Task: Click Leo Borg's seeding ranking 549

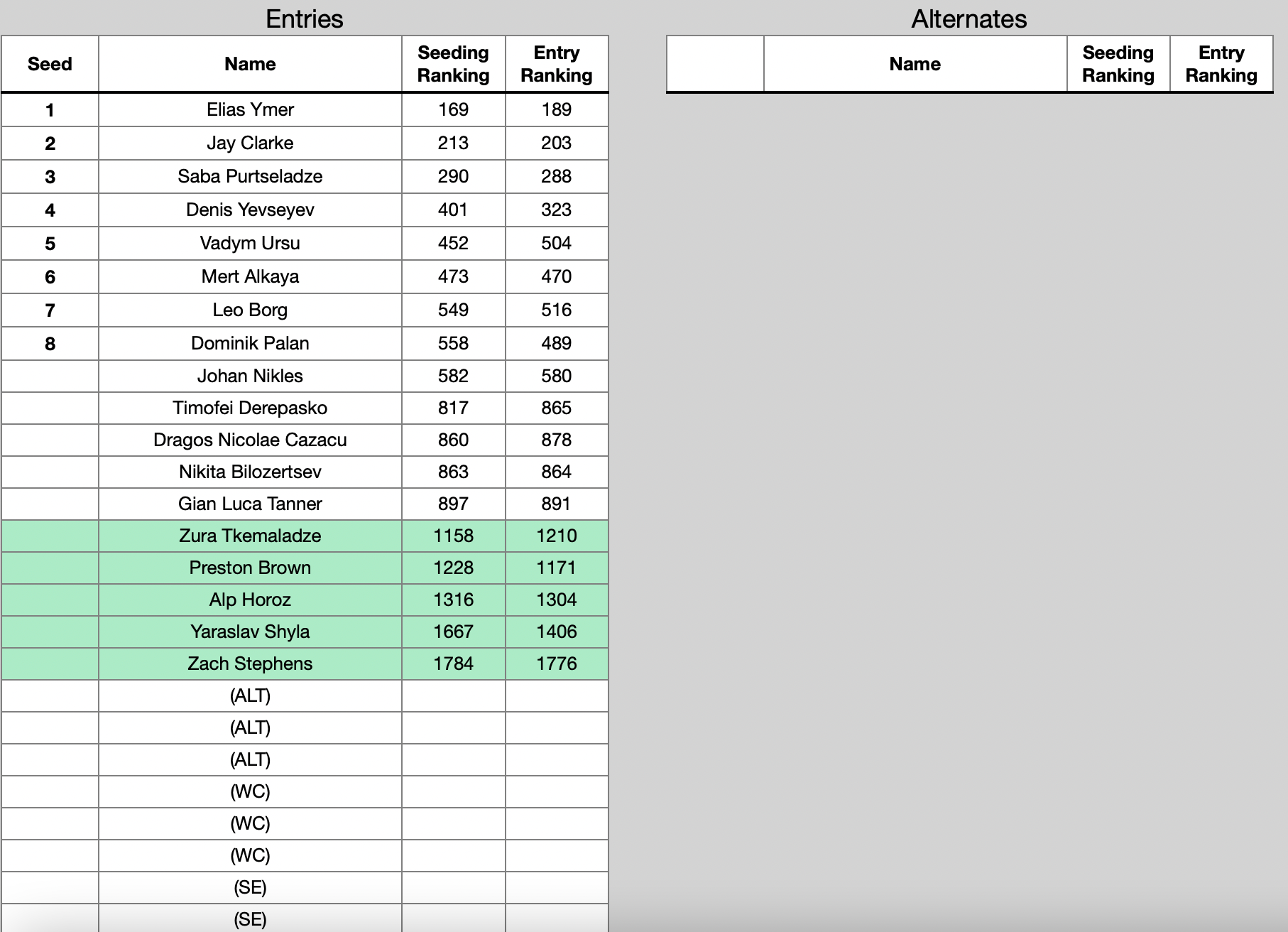Action: click(453, 310)
